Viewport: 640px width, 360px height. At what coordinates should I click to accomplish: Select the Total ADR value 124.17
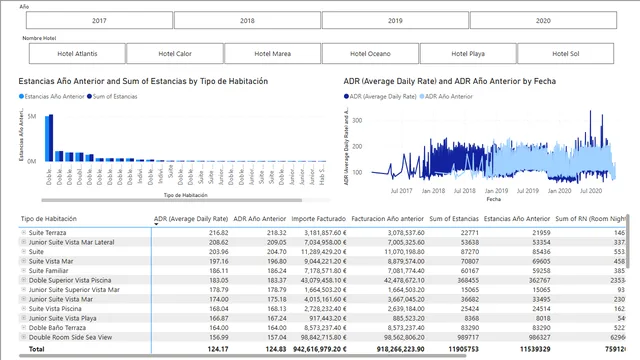click(218, 349)
